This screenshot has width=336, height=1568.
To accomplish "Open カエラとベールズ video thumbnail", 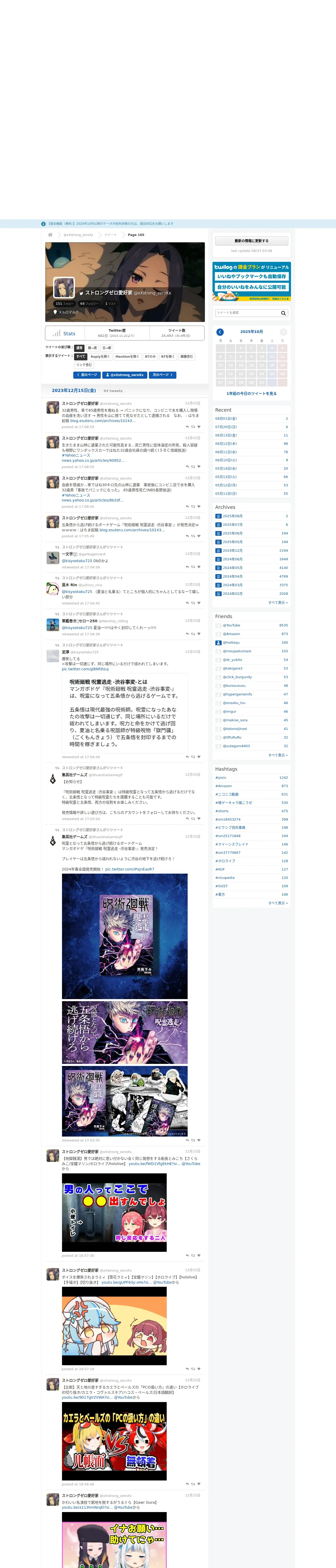I will 114,1442.
